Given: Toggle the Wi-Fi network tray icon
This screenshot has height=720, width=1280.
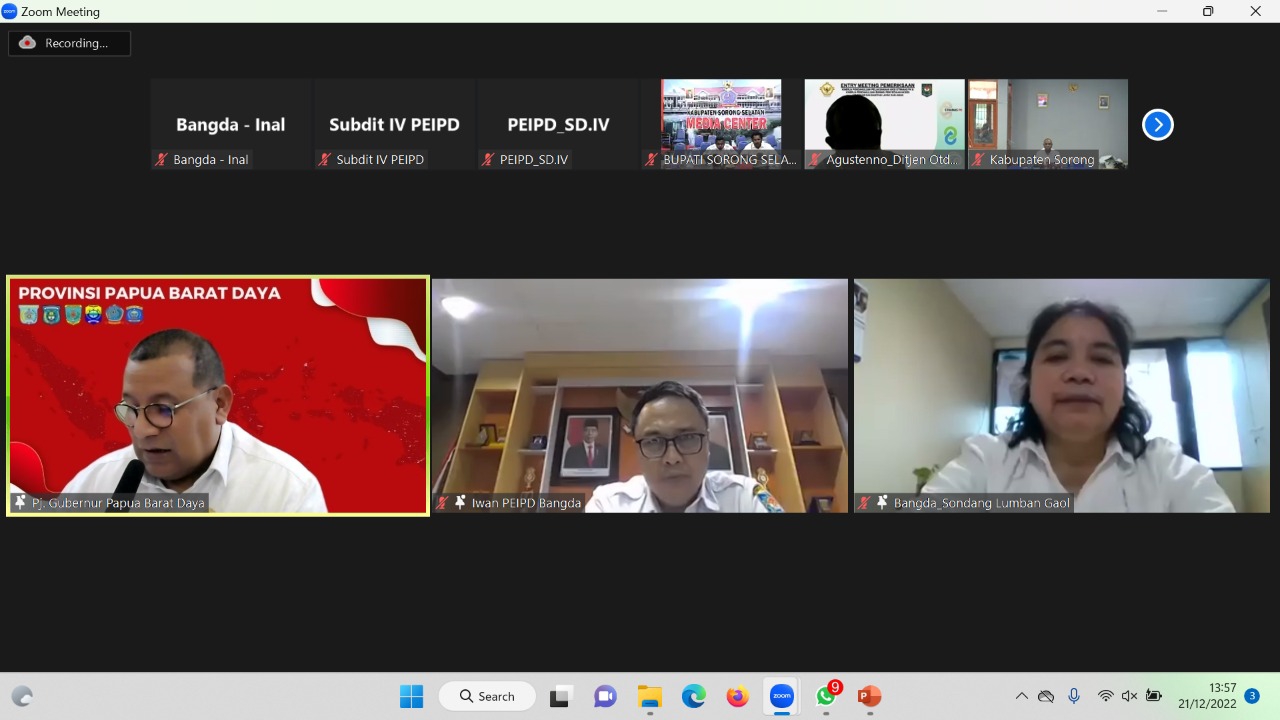Looking at the screenshot, I should pyautogui.click(x=1105, y=696).
